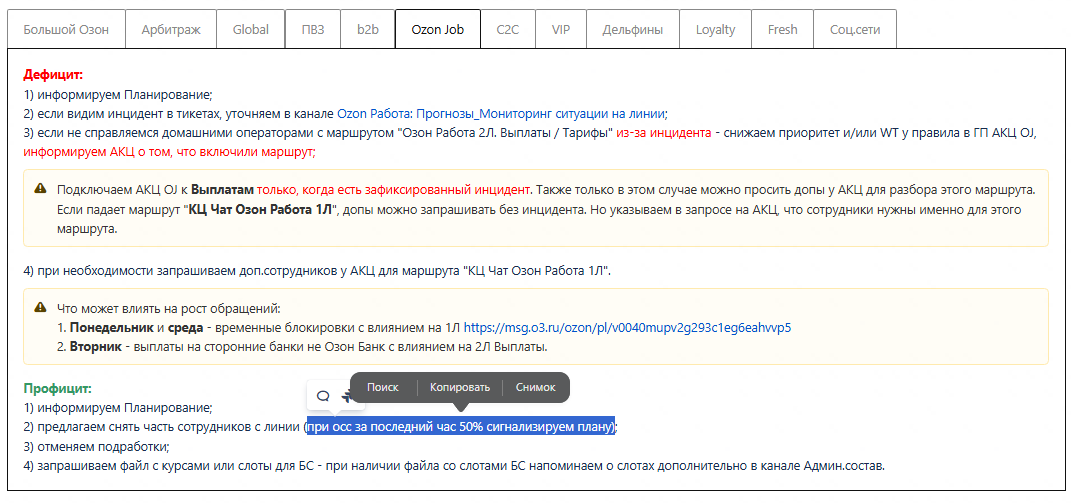Select the Global tab
This screenshot has height=503, width=1078.
click(250, 30)
